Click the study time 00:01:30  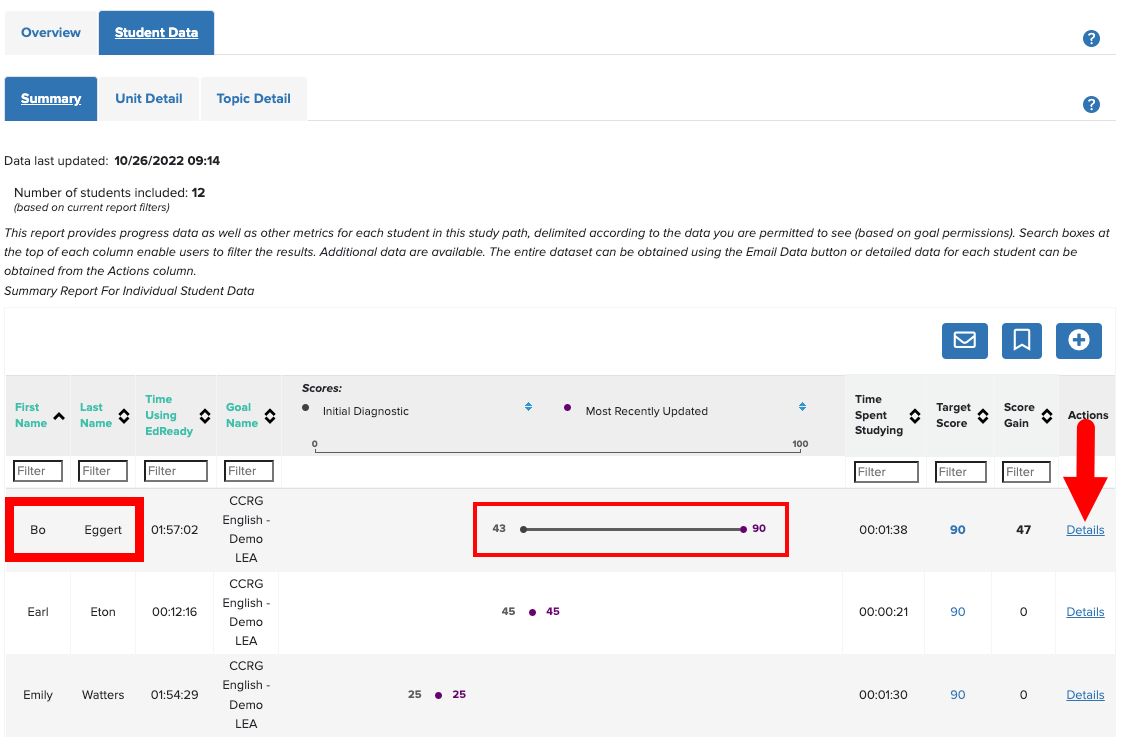click(884, 695)
